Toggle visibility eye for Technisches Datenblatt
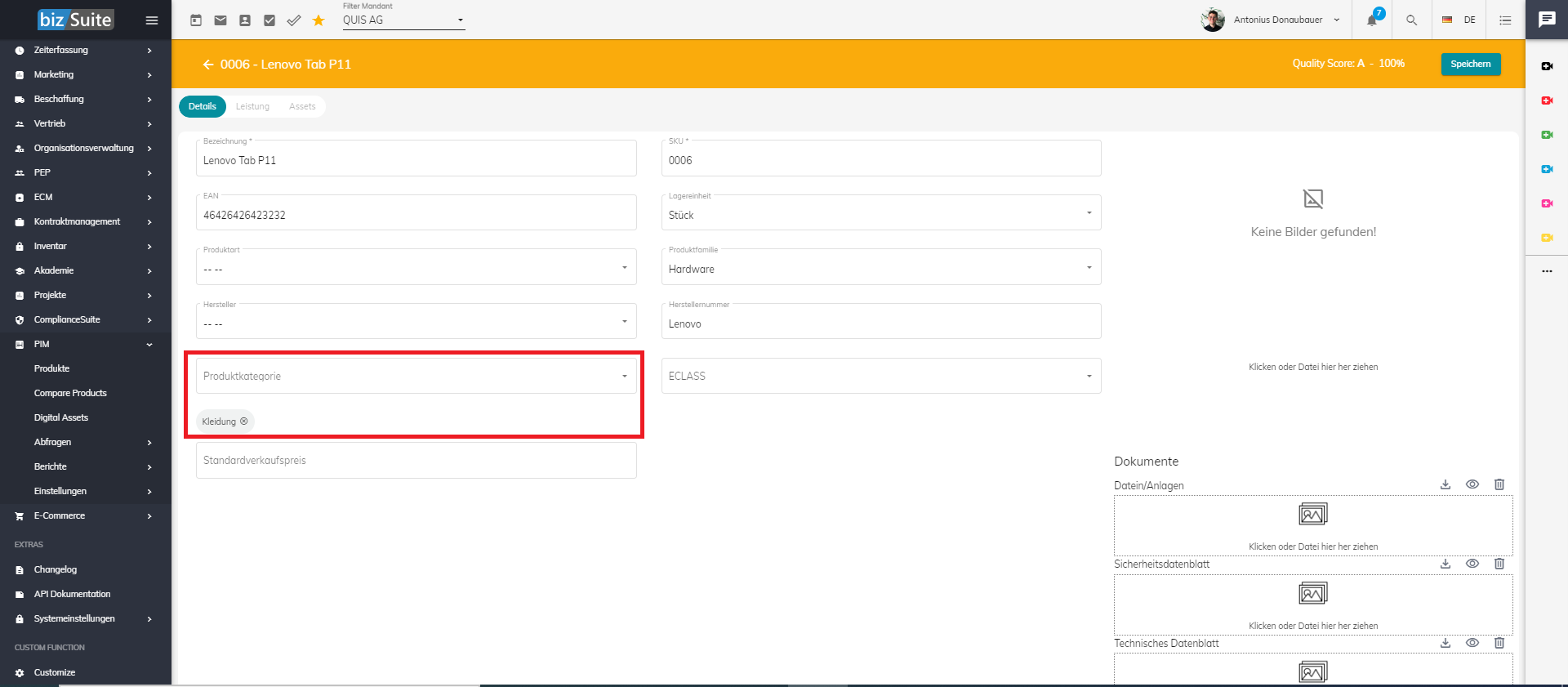The height and width of the screenshot is (687, 1568). click(x=1472, y=643)
